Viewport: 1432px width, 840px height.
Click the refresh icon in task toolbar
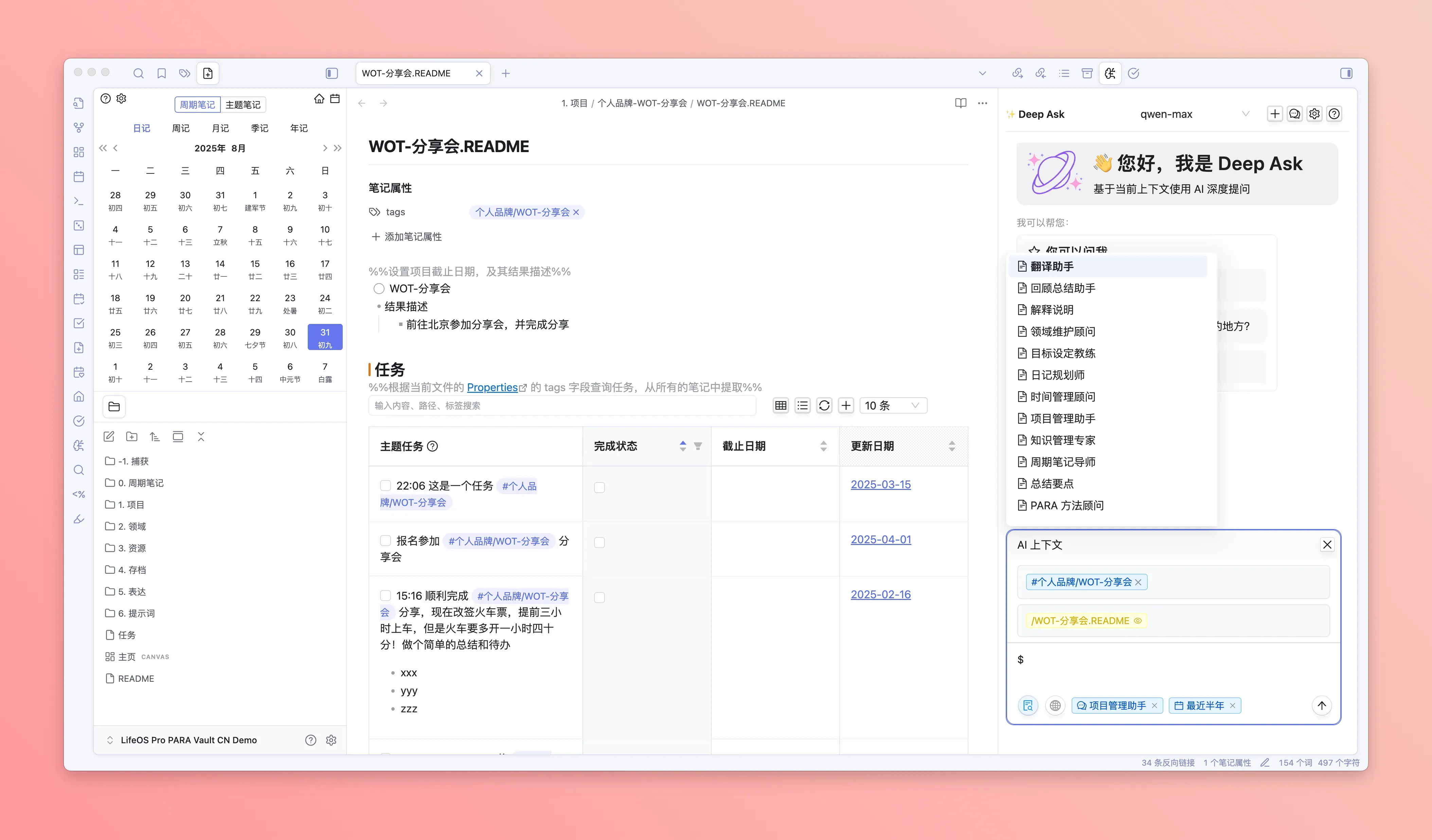click(x=824, y=405)
